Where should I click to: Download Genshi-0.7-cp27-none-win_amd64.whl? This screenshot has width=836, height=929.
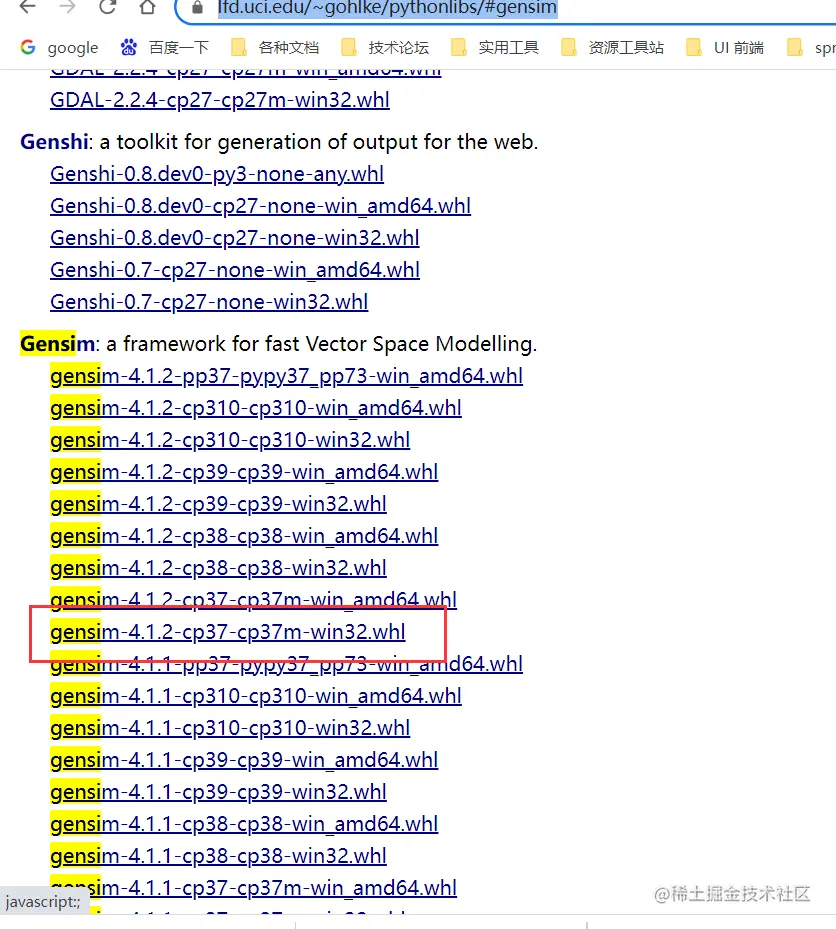[x=235, y=270]
